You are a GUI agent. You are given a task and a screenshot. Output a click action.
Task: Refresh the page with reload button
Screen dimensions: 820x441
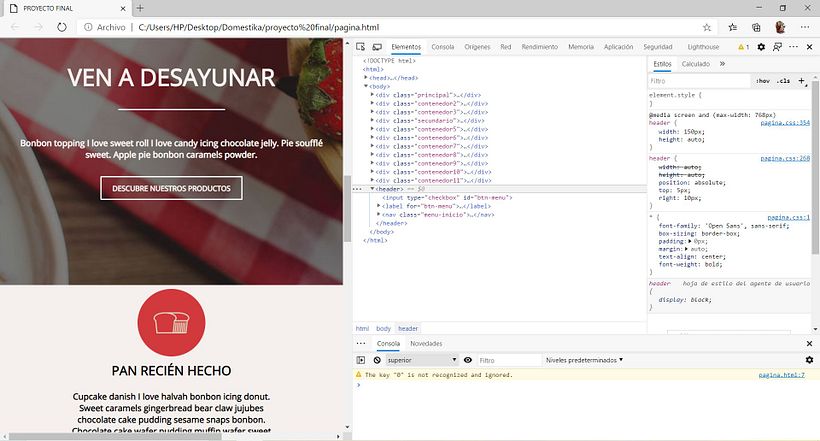tap(62, 27)
